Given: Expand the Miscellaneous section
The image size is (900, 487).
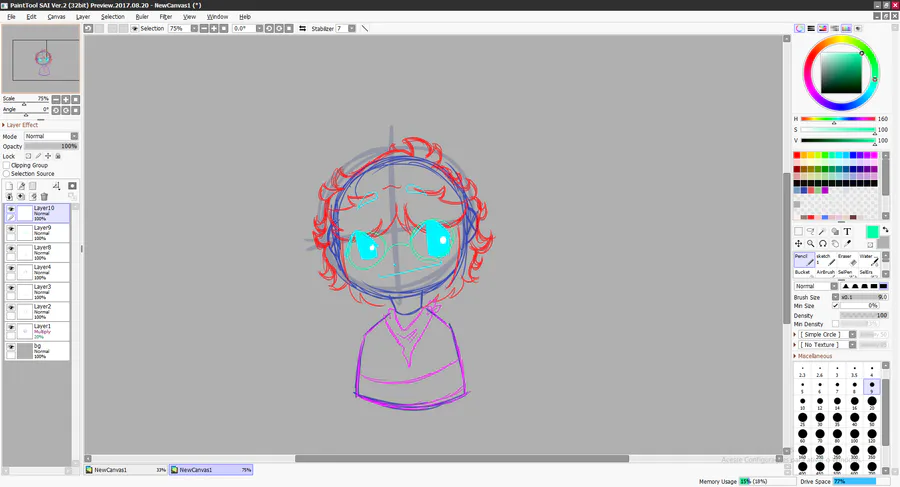Looking at the screenshot, I should [x=813, y=356].
